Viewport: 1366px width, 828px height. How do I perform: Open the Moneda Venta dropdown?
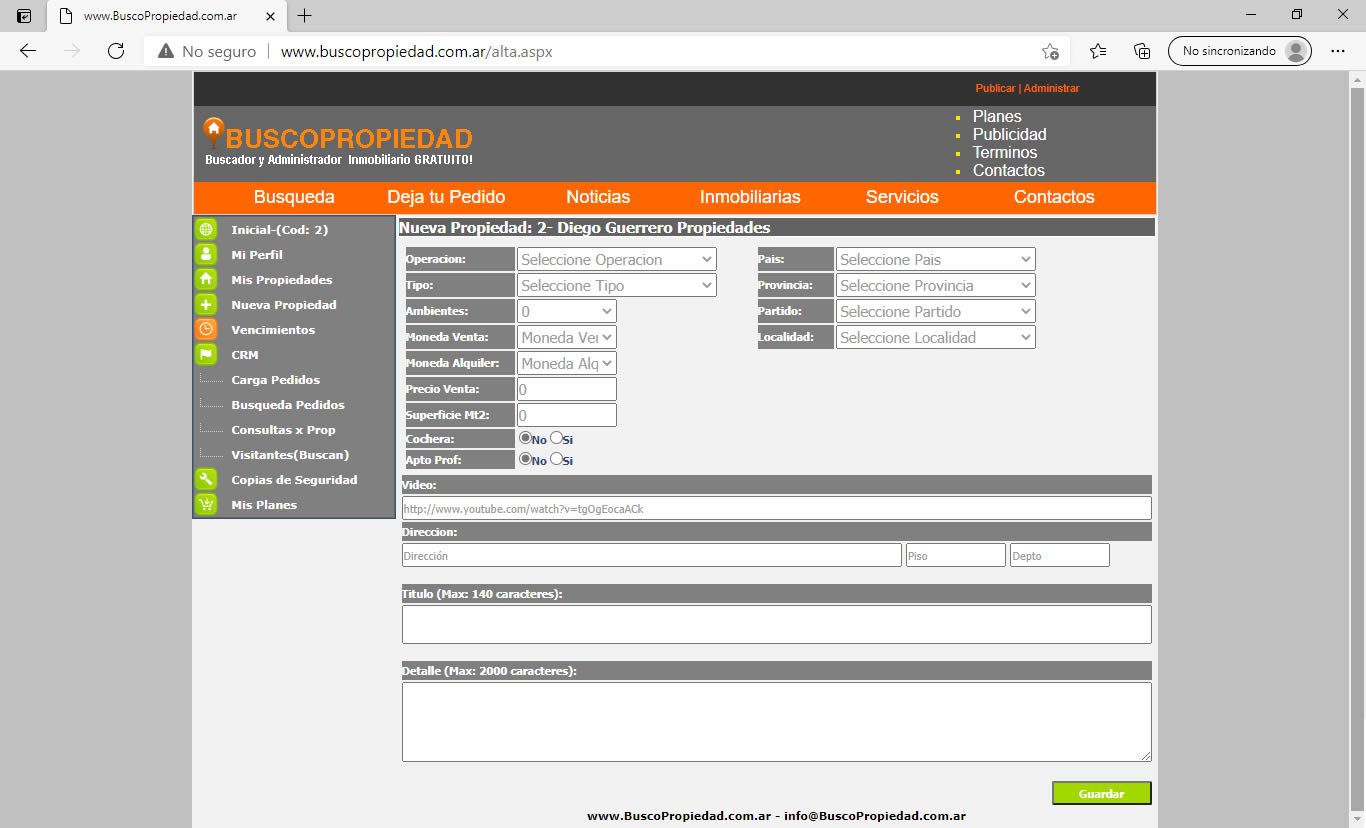[x=567, y=337]
